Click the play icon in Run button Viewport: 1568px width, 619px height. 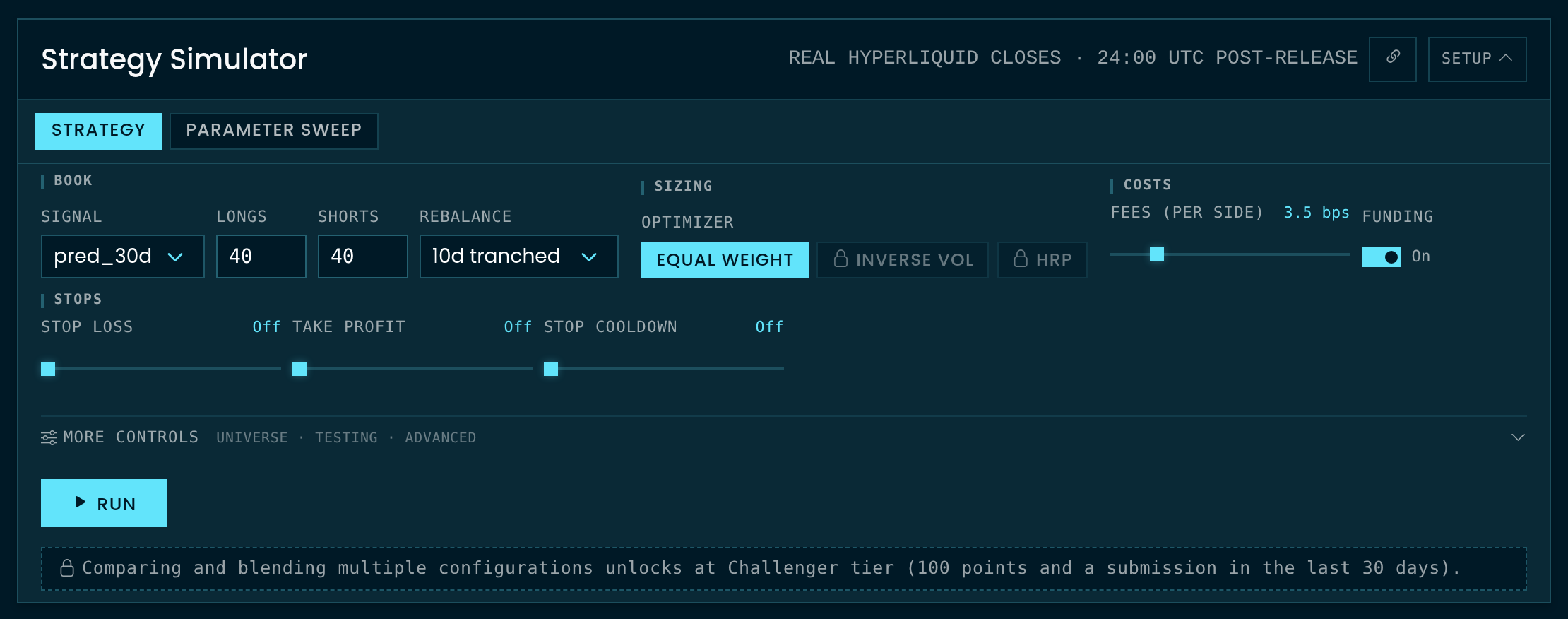coord(81,502)
